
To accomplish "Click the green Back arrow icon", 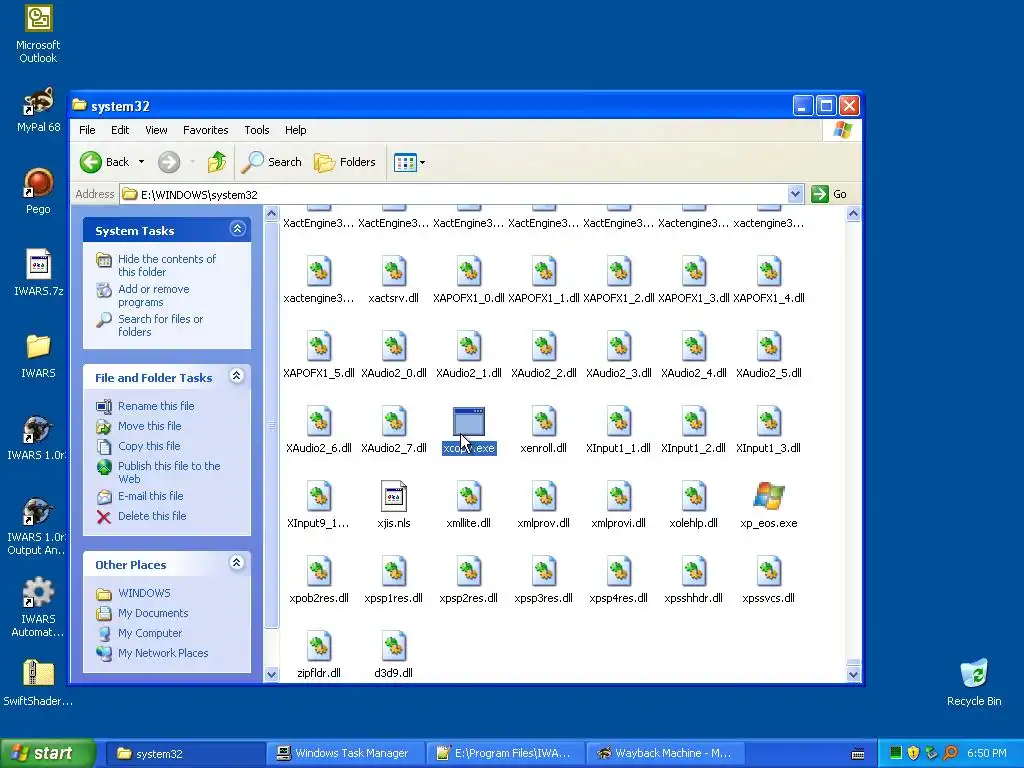I will (91, 162).
